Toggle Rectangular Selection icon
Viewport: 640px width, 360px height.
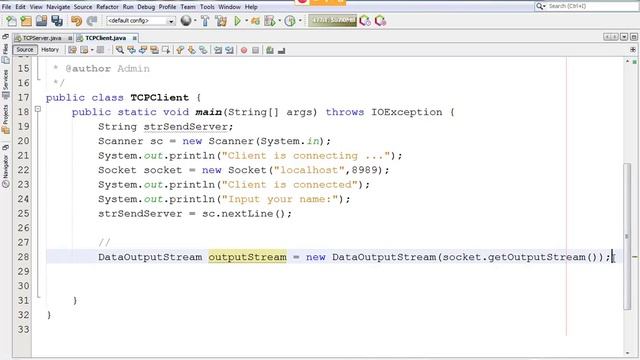tap(166, 50)
